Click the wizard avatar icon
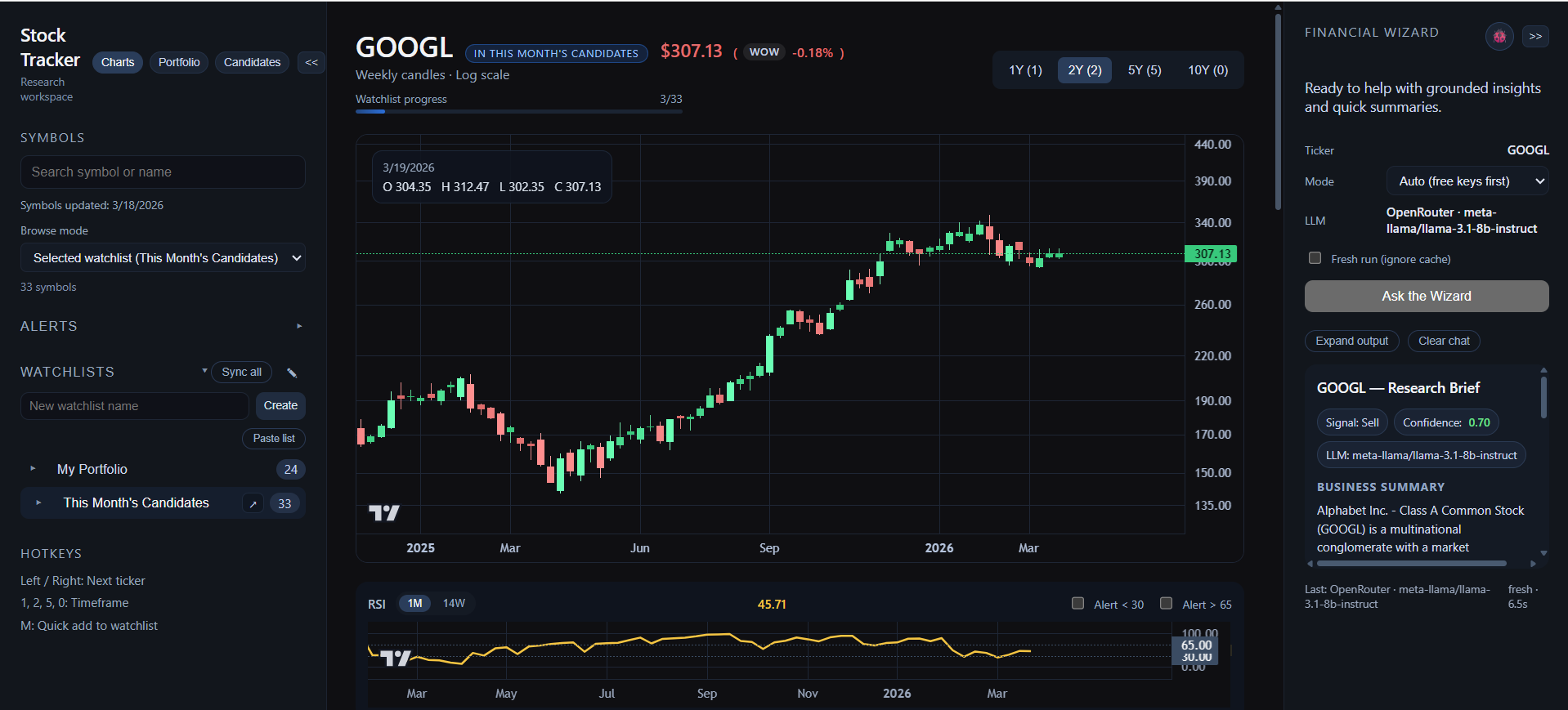The image size is (1568, 710). (1499, 36)
